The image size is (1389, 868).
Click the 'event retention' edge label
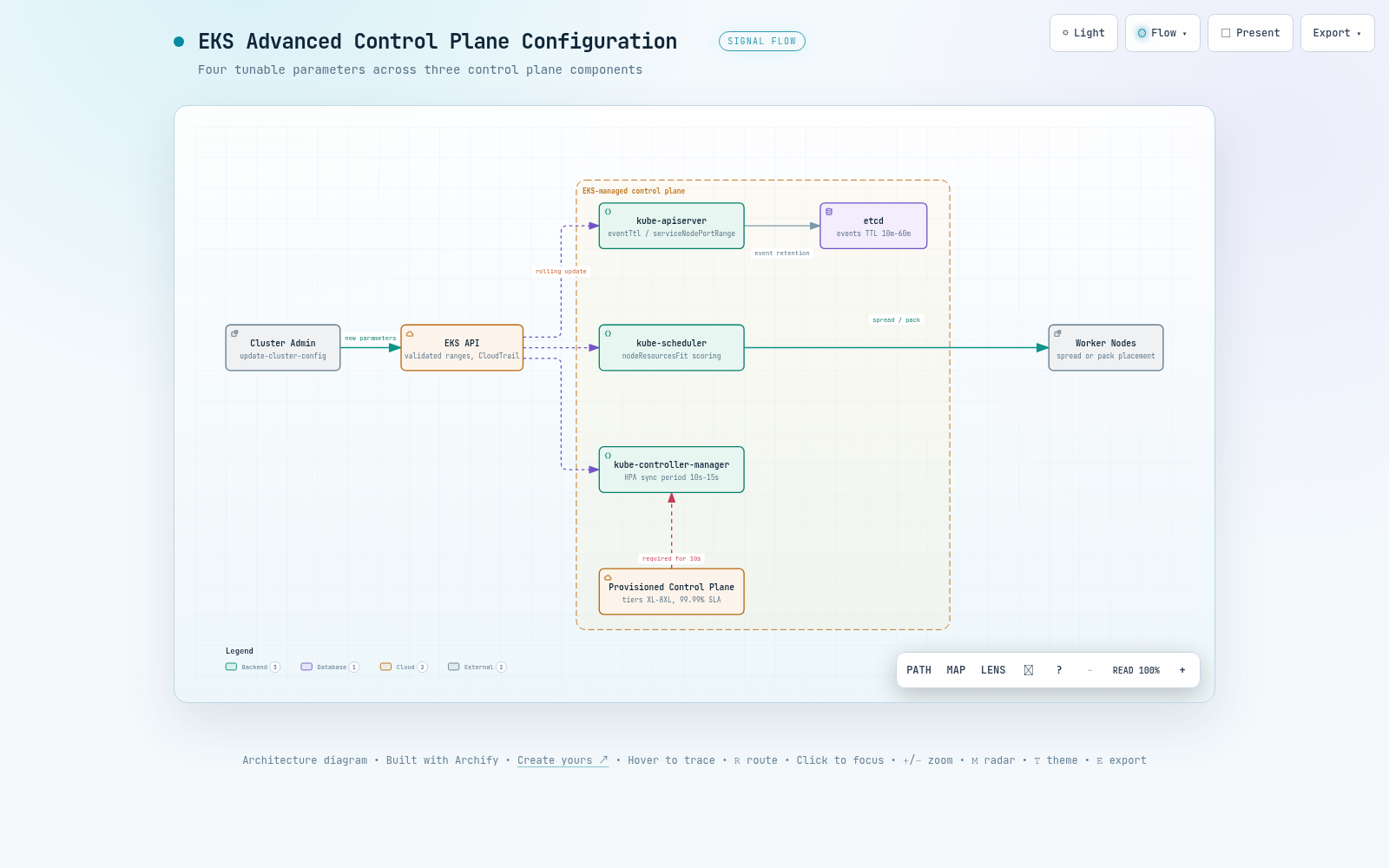tap(782, 253)
